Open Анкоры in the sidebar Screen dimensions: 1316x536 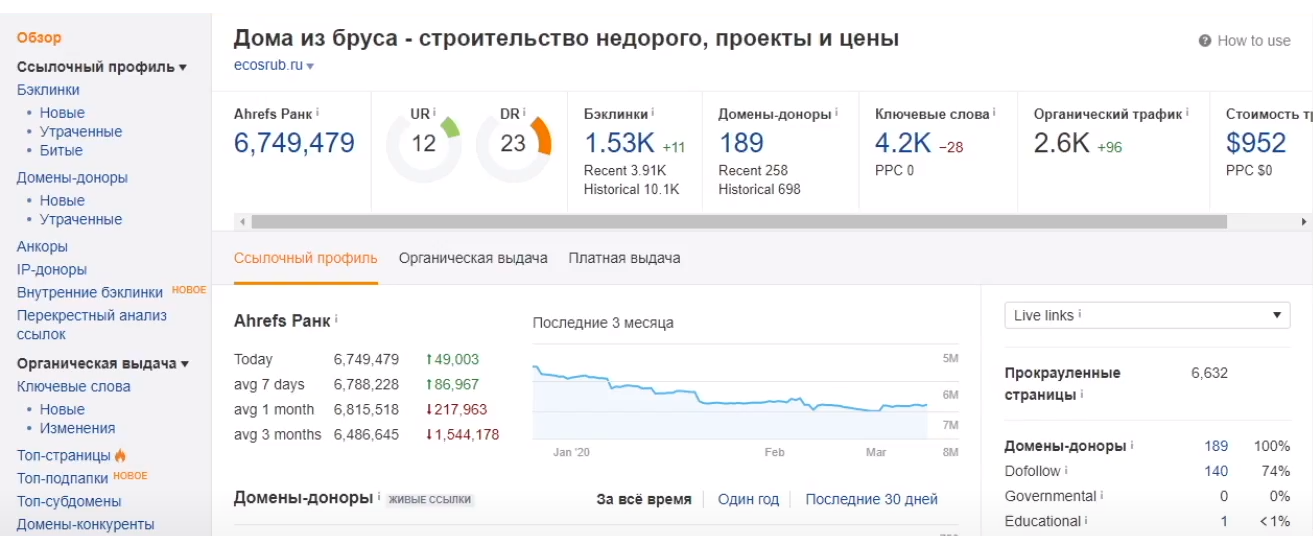pyautogui.click(x=42, y=246)
